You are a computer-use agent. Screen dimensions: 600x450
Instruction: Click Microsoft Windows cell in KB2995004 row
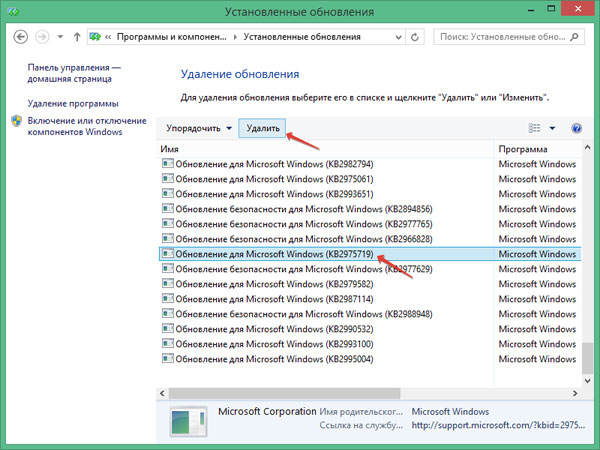point(537,359)
